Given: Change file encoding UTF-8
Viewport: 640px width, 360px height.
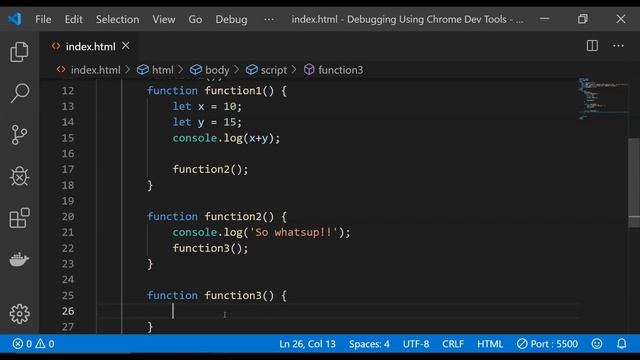Looking at the screenshot, I should tap(416, 344).
